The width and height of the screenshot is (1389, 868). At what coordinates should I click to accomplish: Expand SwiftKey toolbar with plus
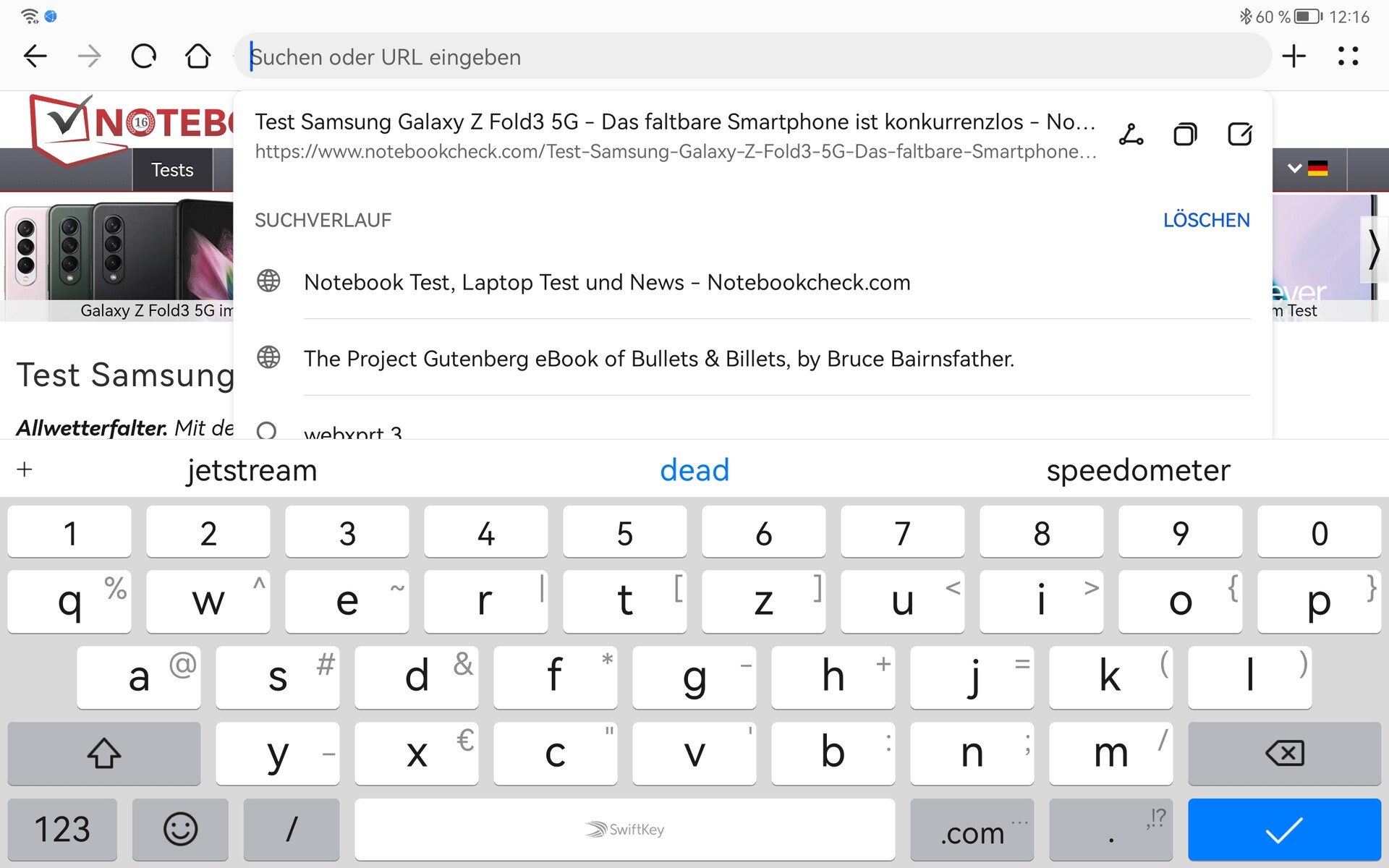25,469
